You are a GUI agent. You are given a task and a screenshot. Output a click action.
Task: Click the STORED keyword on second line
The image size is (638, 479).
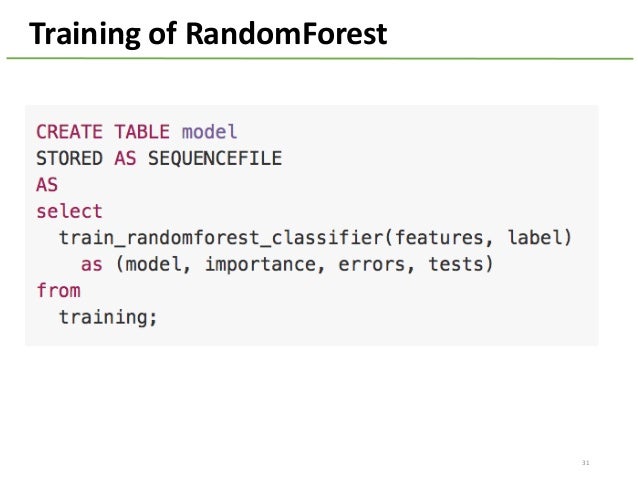69,158
